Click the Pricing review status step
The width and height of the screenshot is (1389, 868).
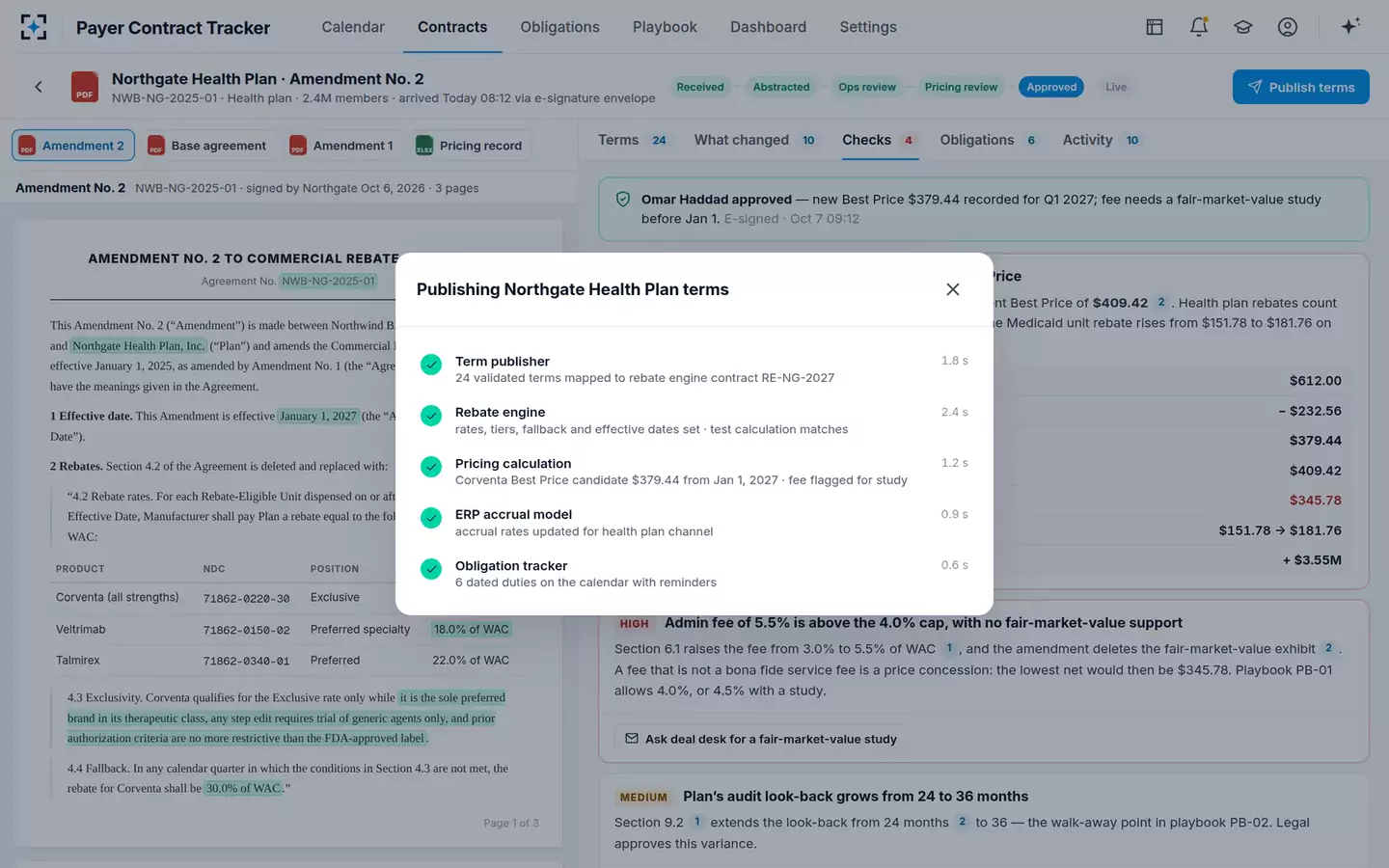tap(961, 87)
